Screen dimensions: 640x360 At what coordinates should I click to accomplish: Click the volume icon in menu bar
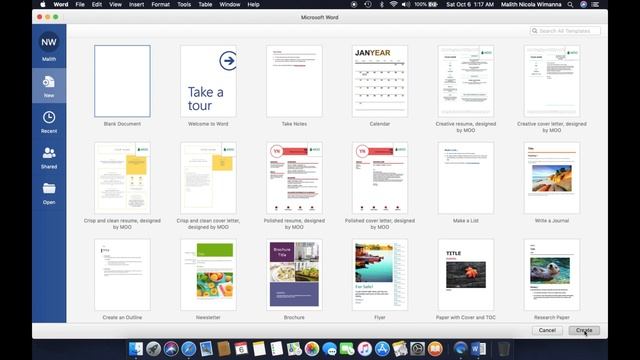(x=405, y=4)
